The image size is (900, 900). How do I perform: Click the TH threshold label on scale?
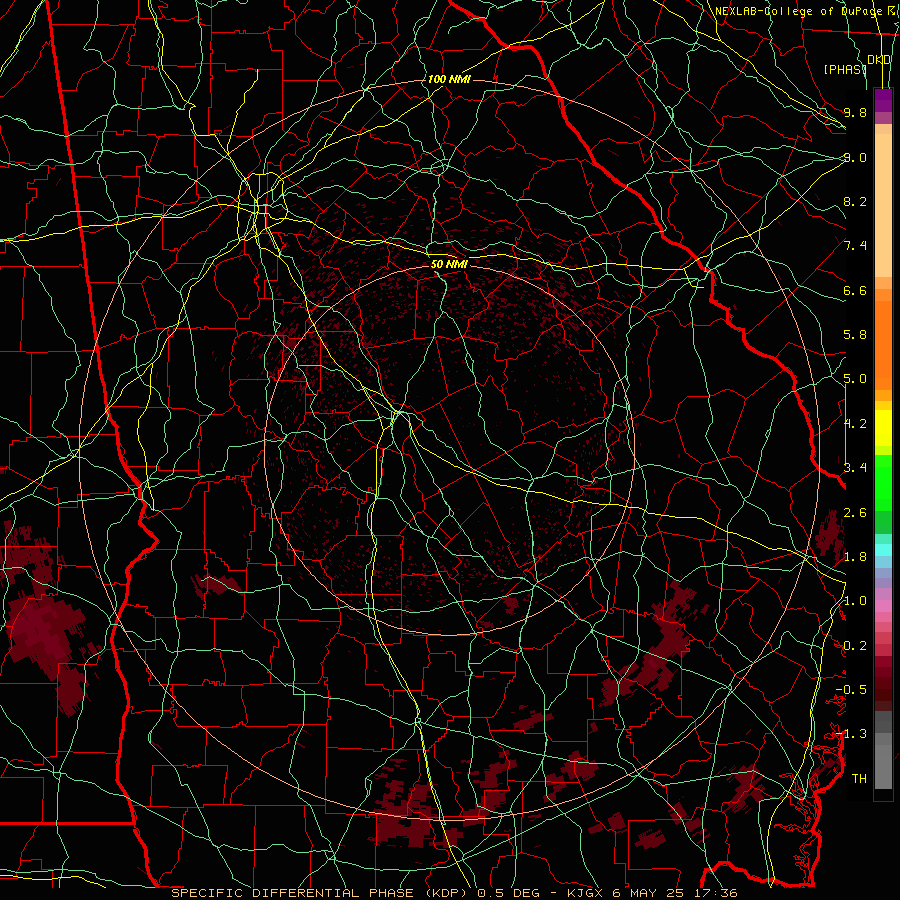coord(859,779)
